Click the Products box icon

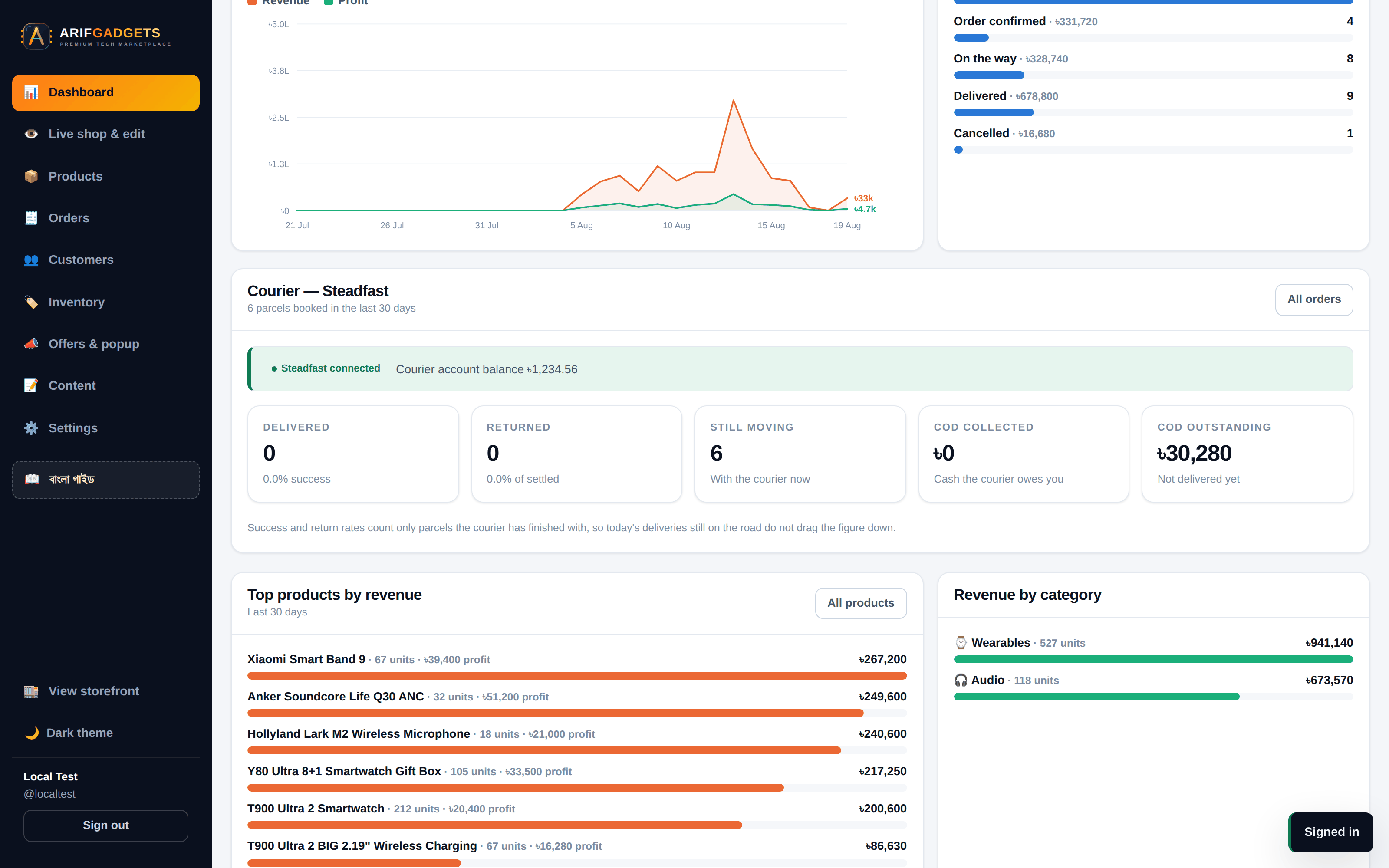(x=31, y=176)
